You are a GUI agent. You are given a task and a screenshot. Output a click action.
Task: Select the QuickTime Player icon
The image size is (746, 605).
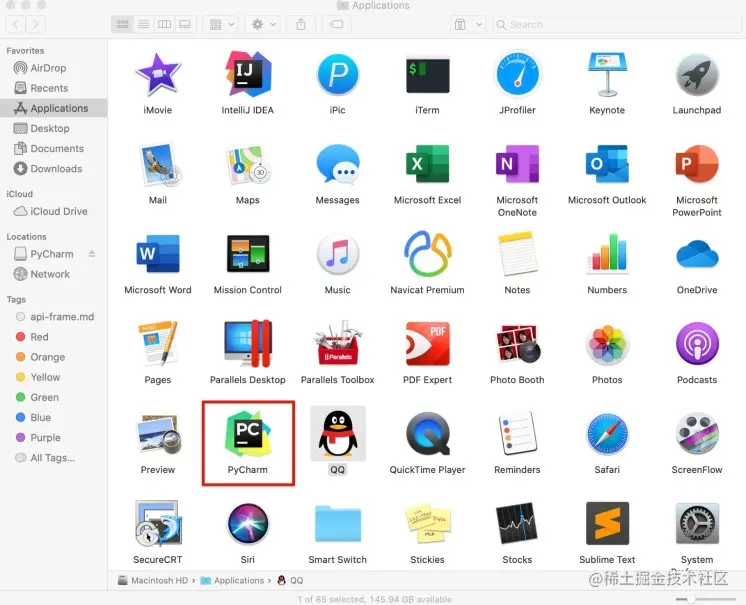(428, 434)
